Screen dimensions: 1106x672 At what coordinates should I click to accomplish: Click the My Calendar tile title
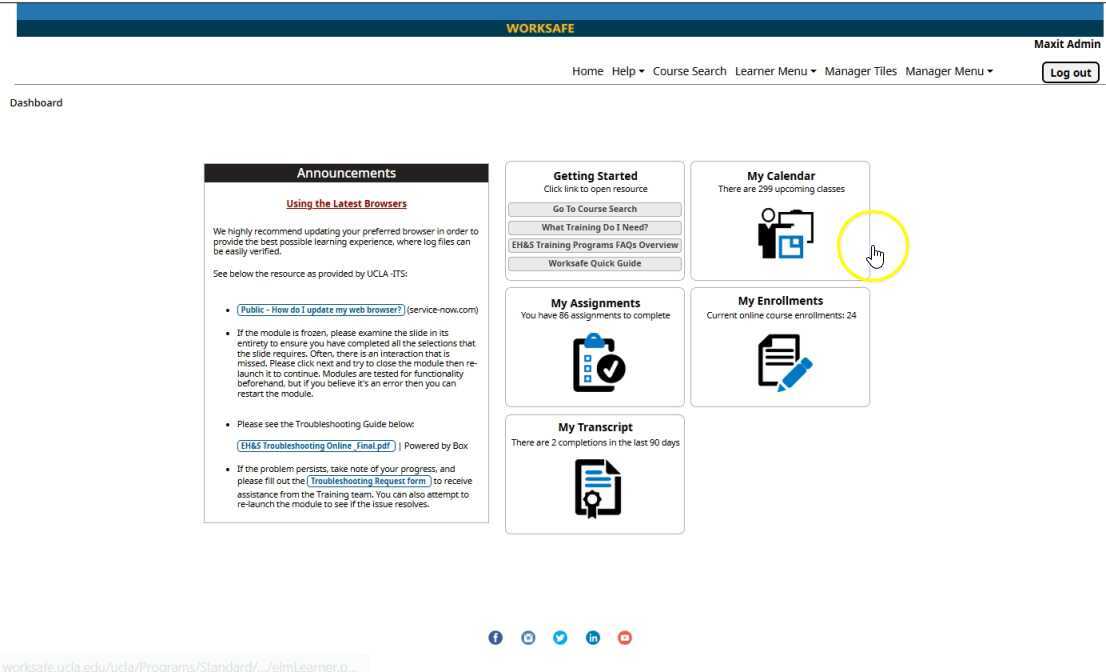pos(781,176)
